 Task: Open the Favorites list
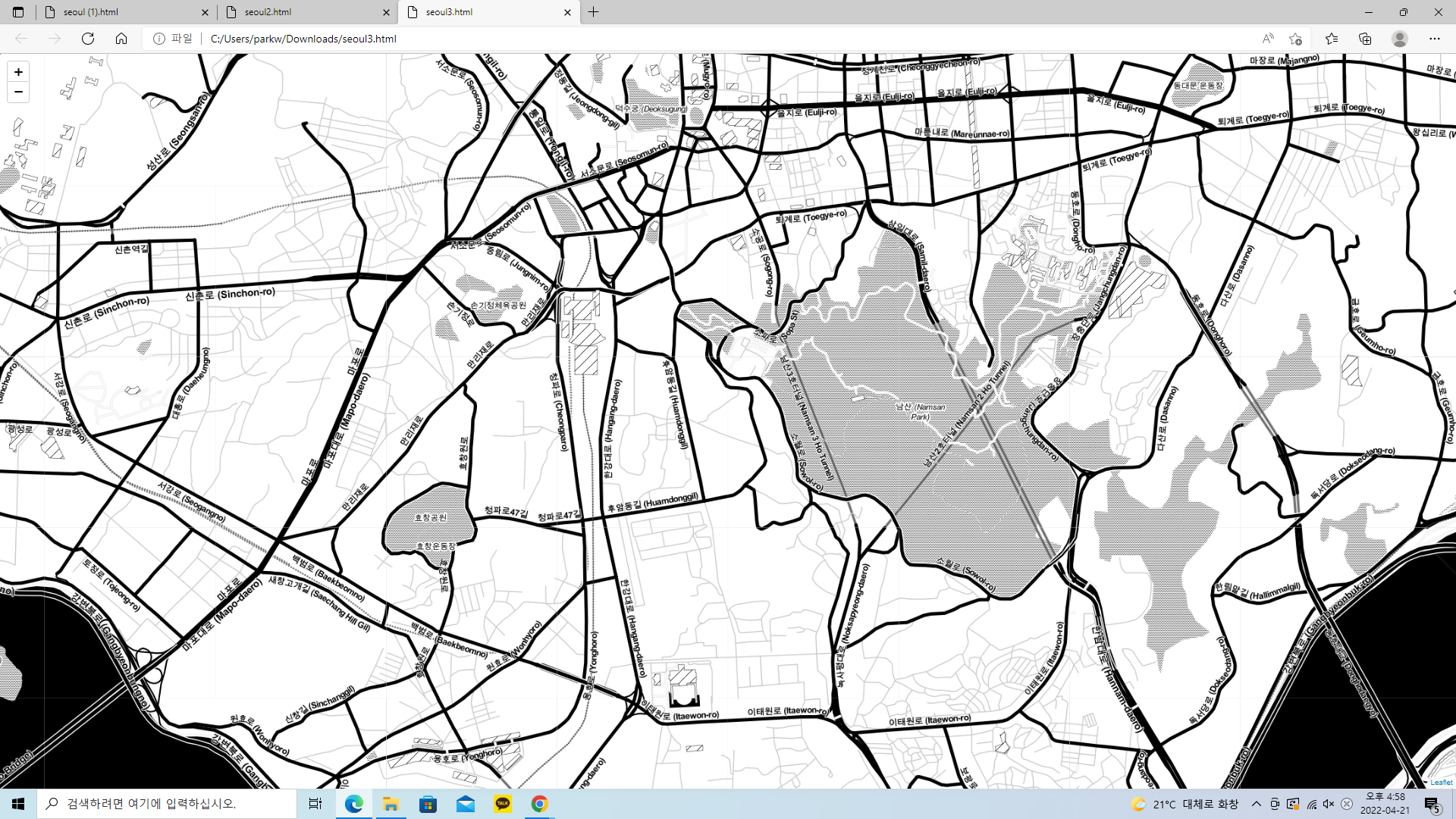click(1332, 39)
